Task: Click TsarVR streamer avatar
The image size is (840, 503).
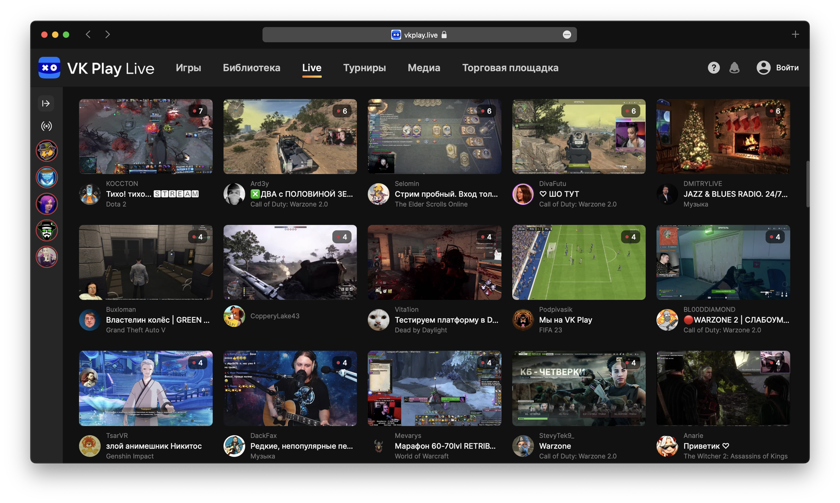Action: click(90, 446)
